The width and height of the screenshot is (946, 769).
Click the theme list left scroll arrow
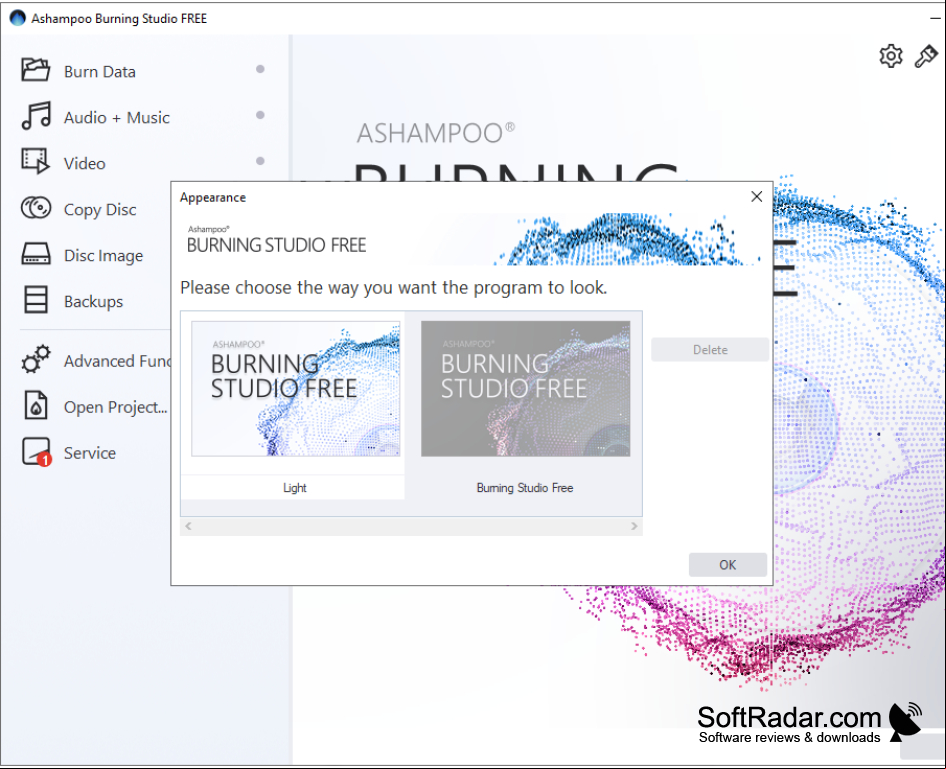click(x=188, y=526)
